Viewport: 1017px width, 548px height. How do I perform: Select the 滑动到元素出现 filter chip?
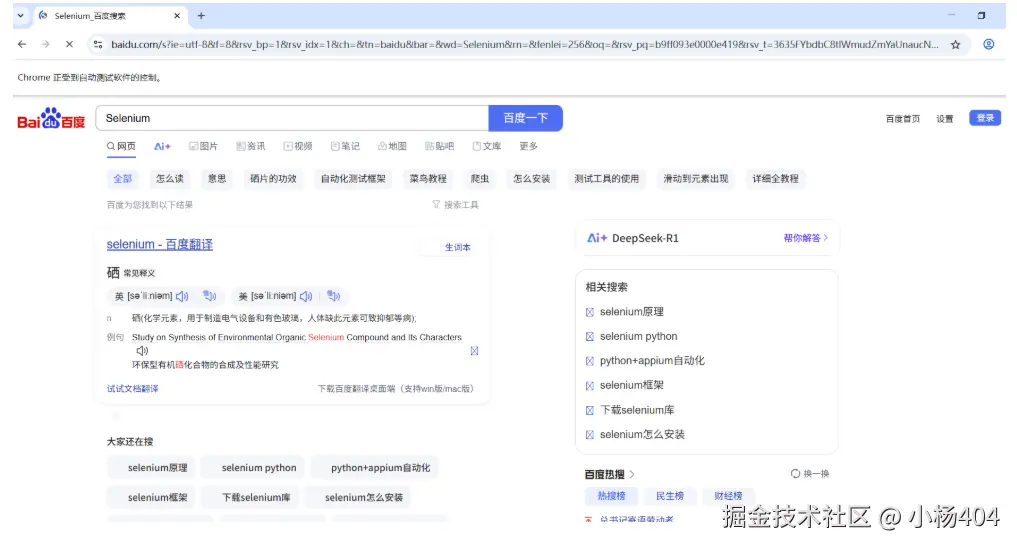[x=696, y=178]
